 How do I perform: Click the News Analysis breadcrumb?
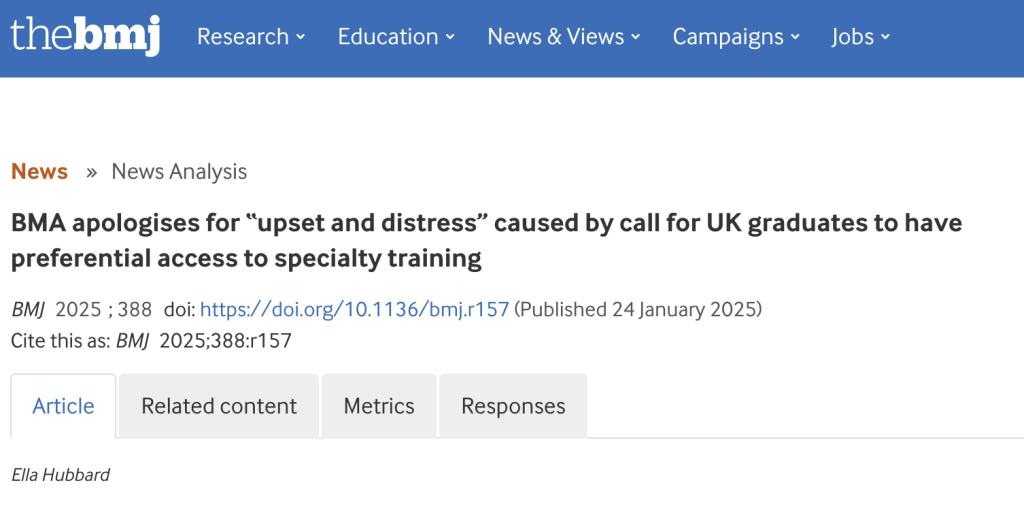(179, 171)
